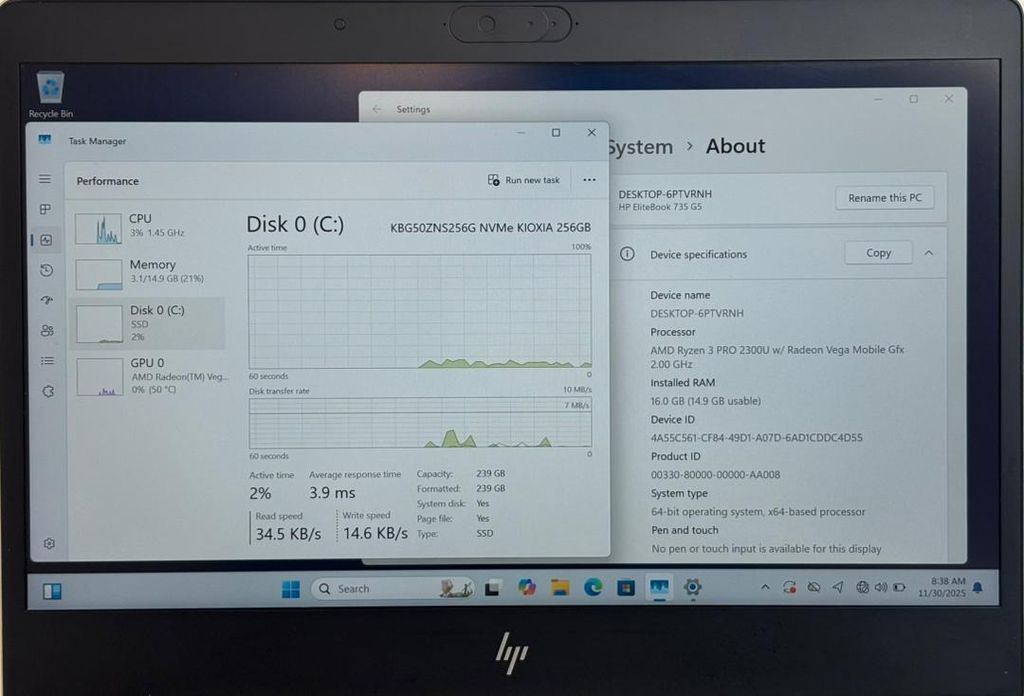Screen dimensions: 1024x696
Task: Open Task Manager settings gear
Action: 49,543
